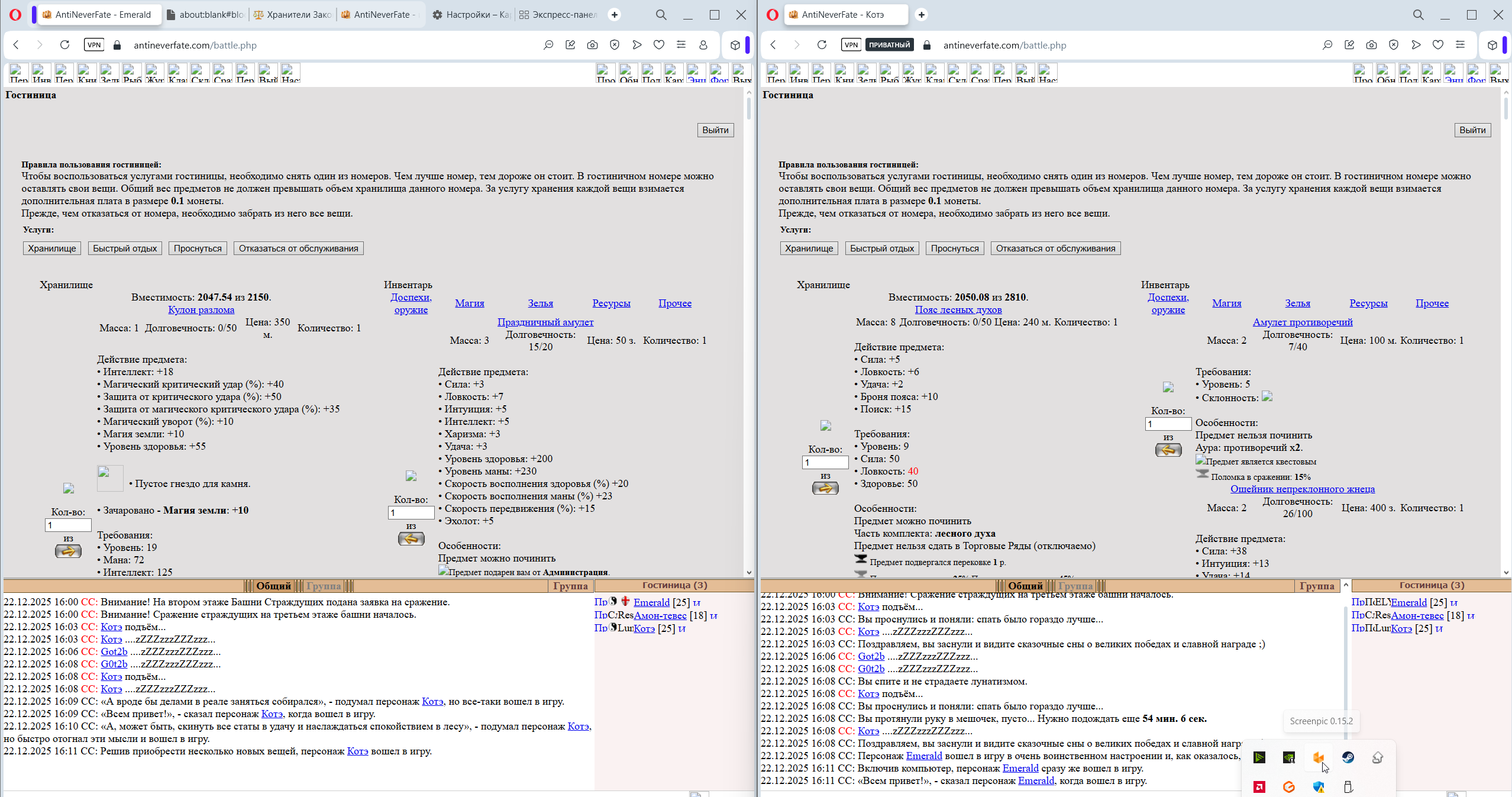The image size is (1512, 797).
Task: Switch to the Хранители Закона browser tab
Action: 292,15
